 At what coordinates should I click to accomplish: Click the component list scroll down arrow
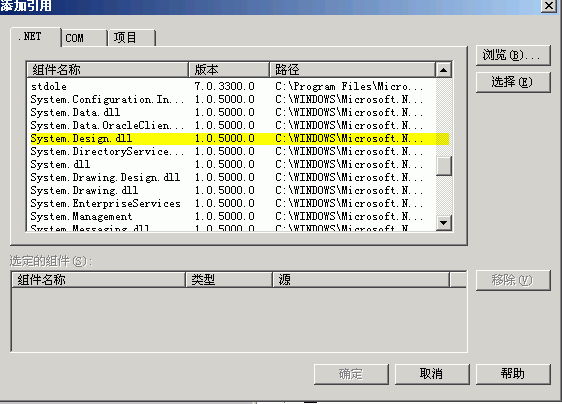443,223
